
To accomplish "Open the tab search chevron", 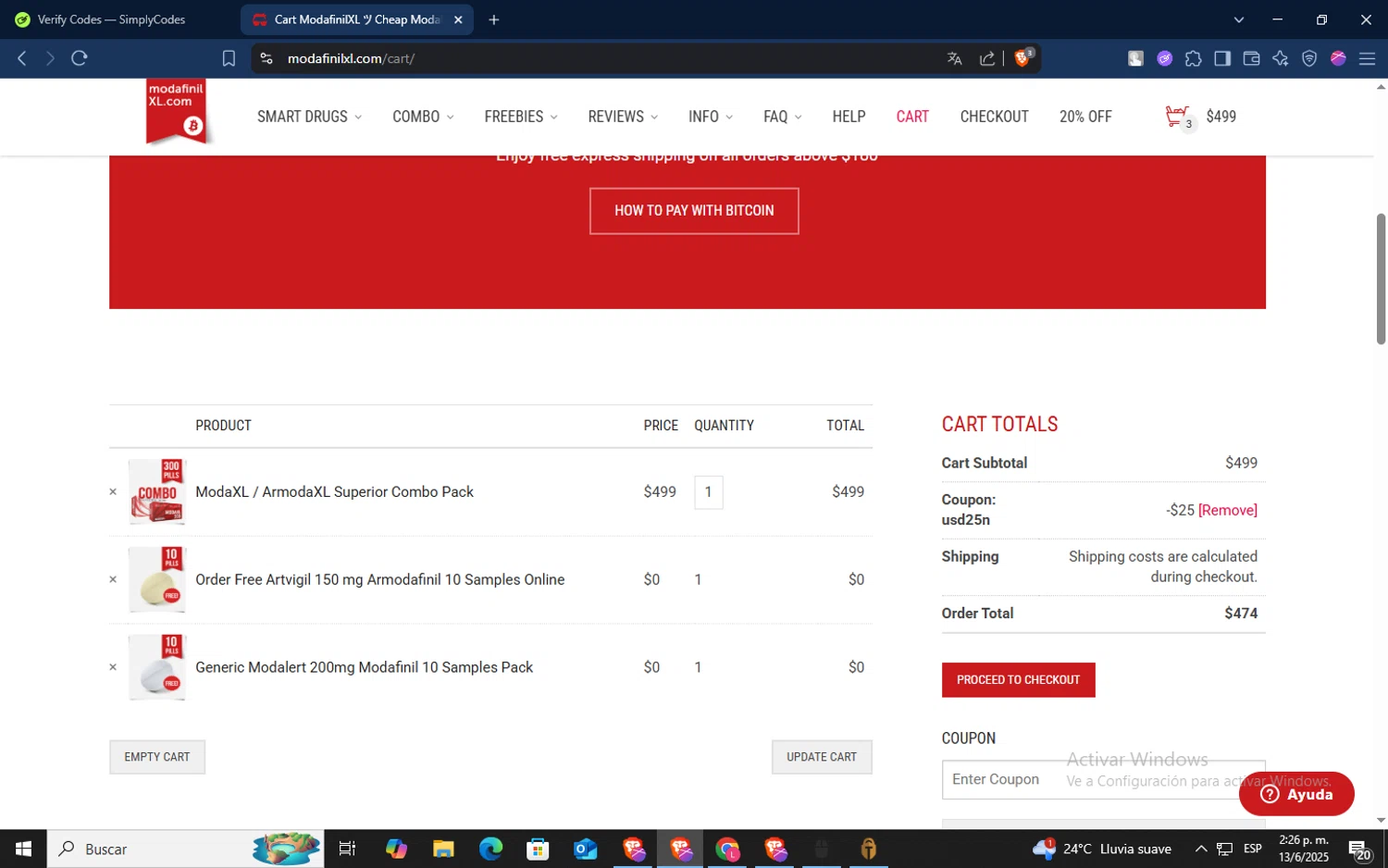I will [1239, 19].
